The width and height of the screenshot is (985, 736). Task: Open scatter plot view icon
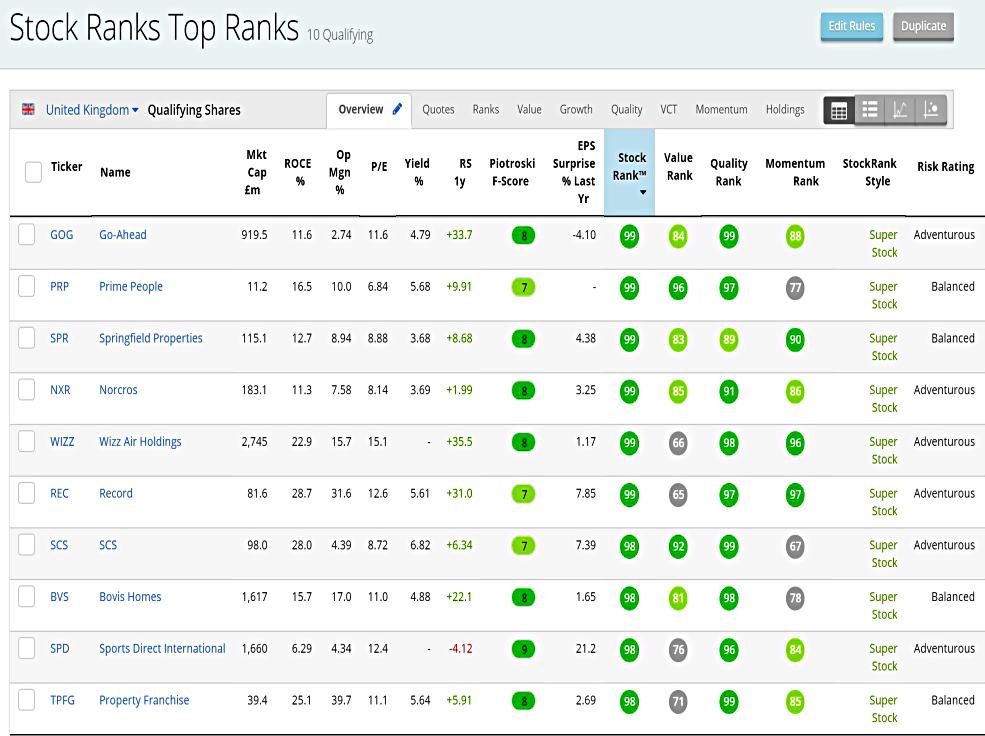[x=930, y=111]
